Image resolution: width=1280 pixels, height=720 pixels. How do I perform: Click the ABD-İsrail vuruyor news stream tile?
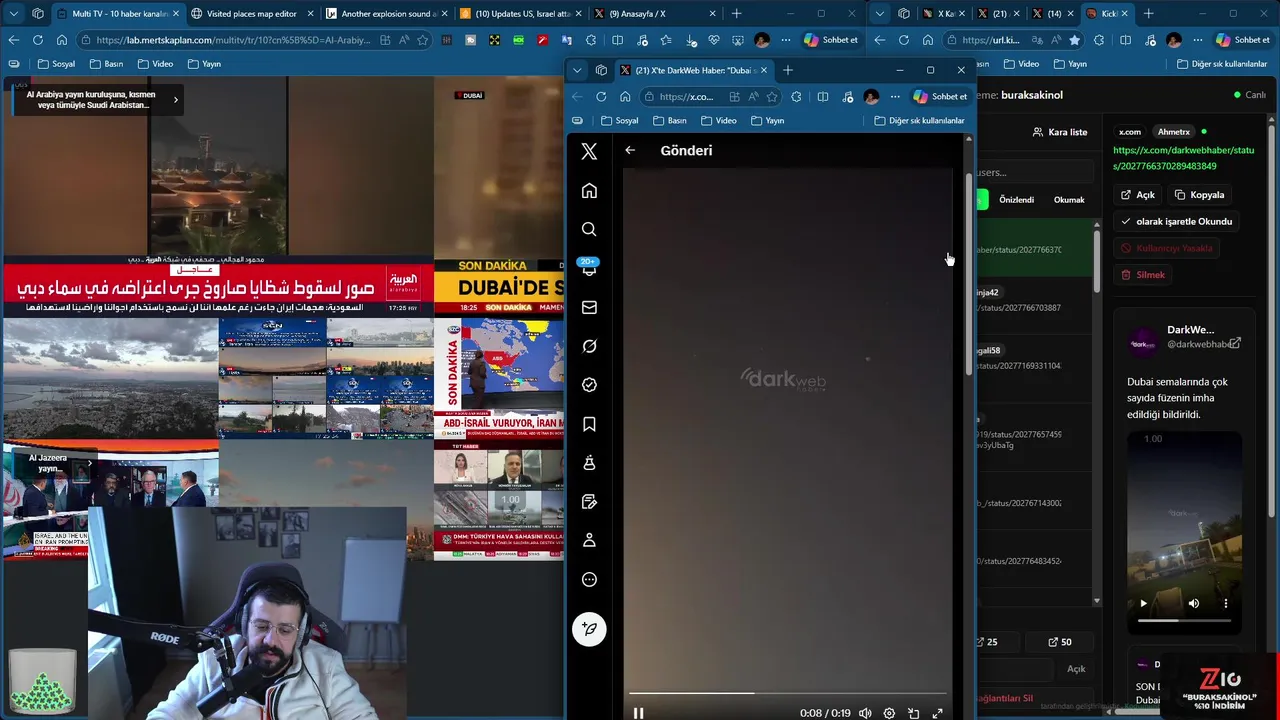499,381
